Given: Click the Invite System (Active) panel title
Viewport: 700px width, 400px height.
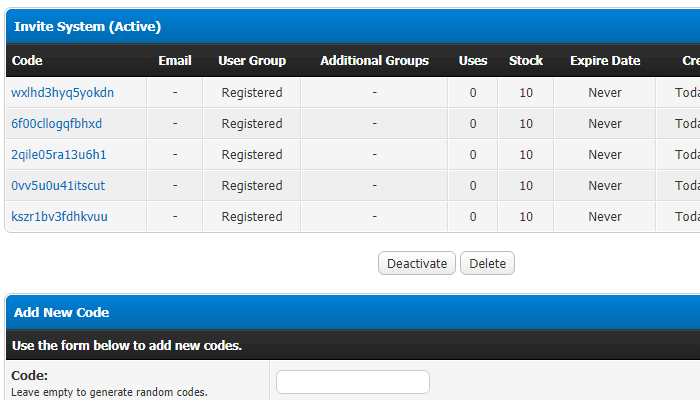Looking at the screenshot, I should pyautogui.click(x=87, y=27).
